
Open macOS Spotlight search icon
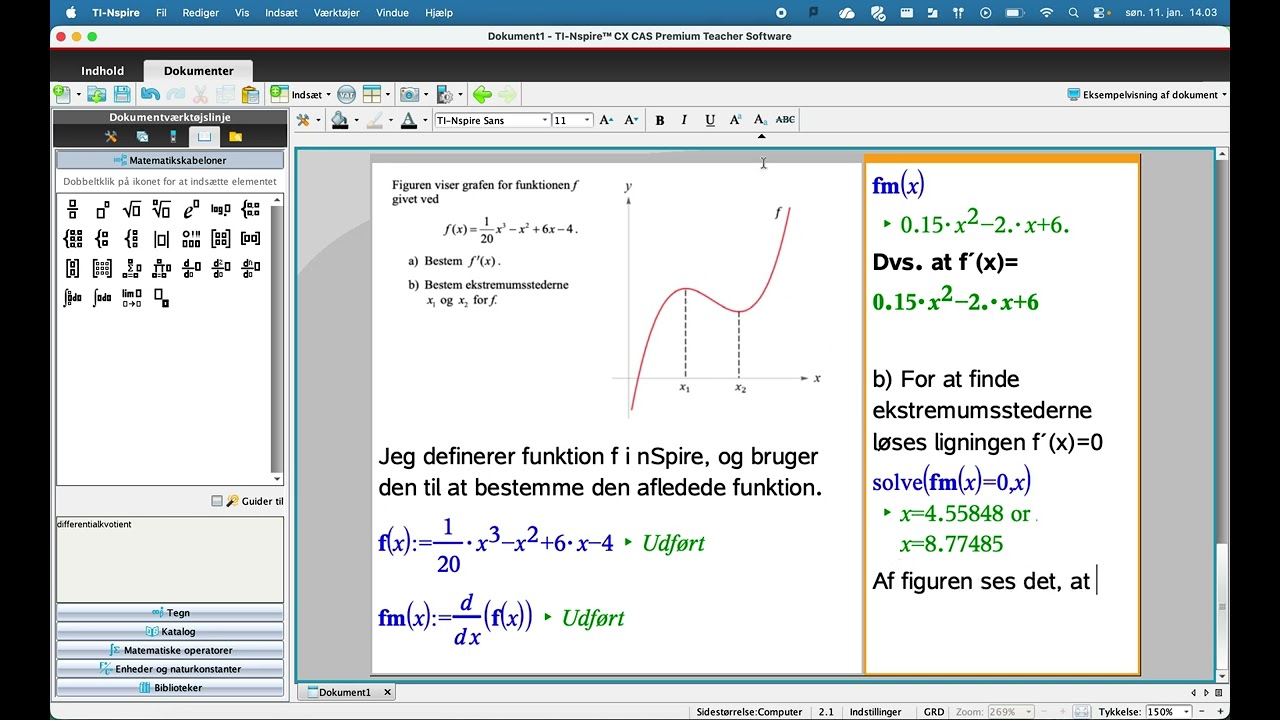pyautogui.click(x=1073, y=13)
